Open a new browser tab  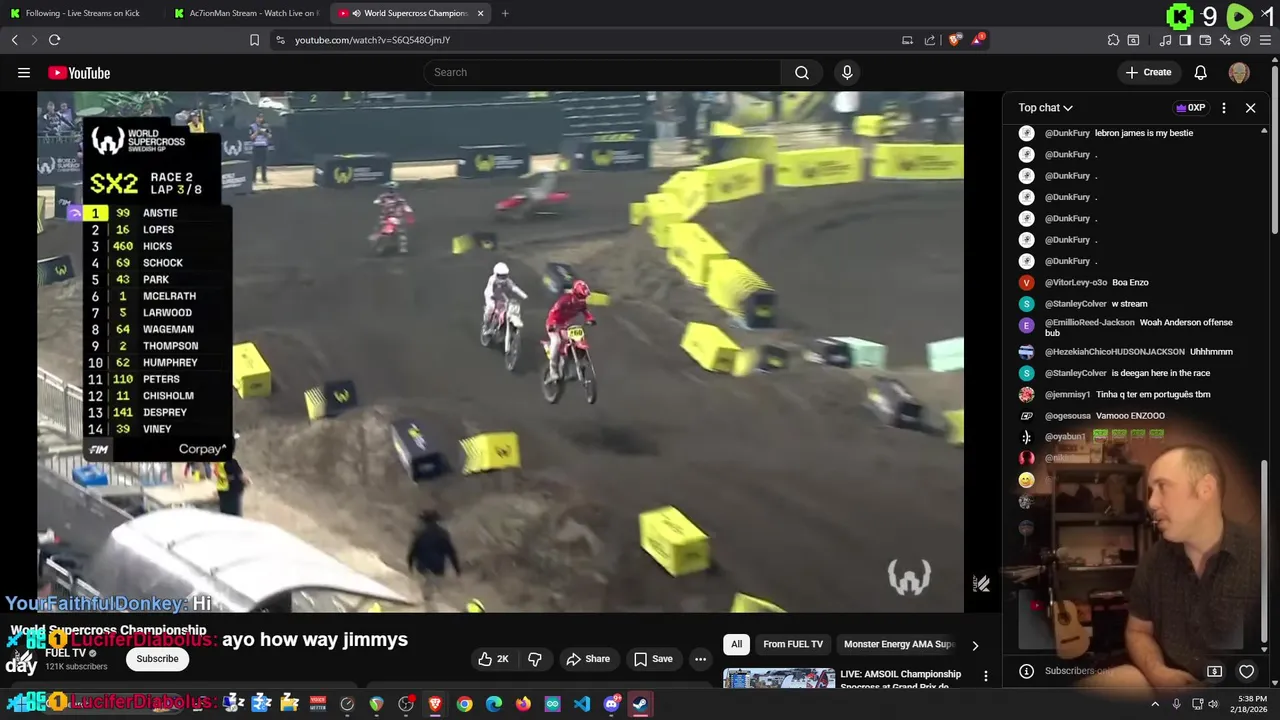pos(505,13)
